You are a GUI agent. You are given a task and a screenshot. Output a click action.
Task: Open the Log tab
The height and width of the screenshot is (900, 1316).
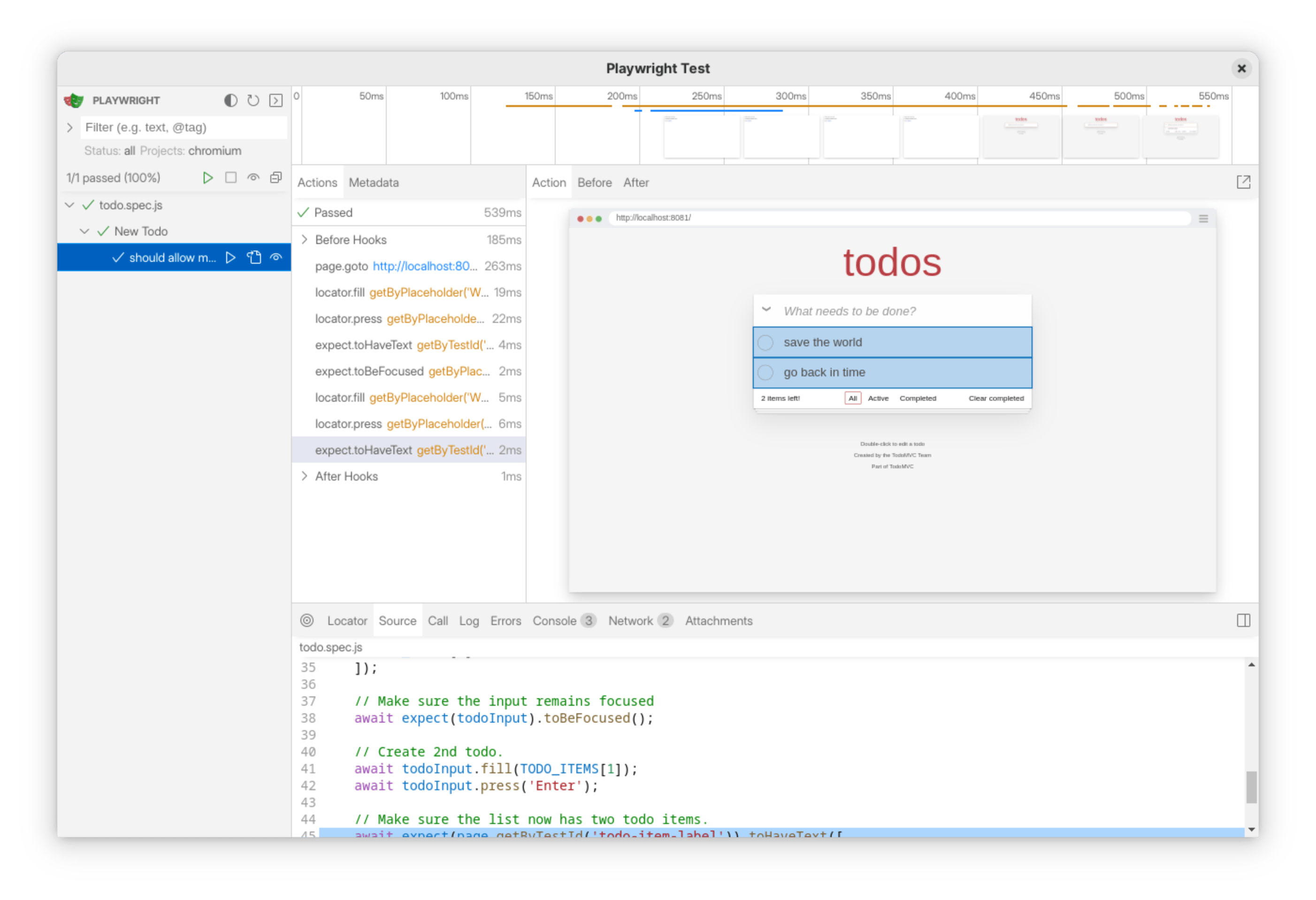coord(469,621)
